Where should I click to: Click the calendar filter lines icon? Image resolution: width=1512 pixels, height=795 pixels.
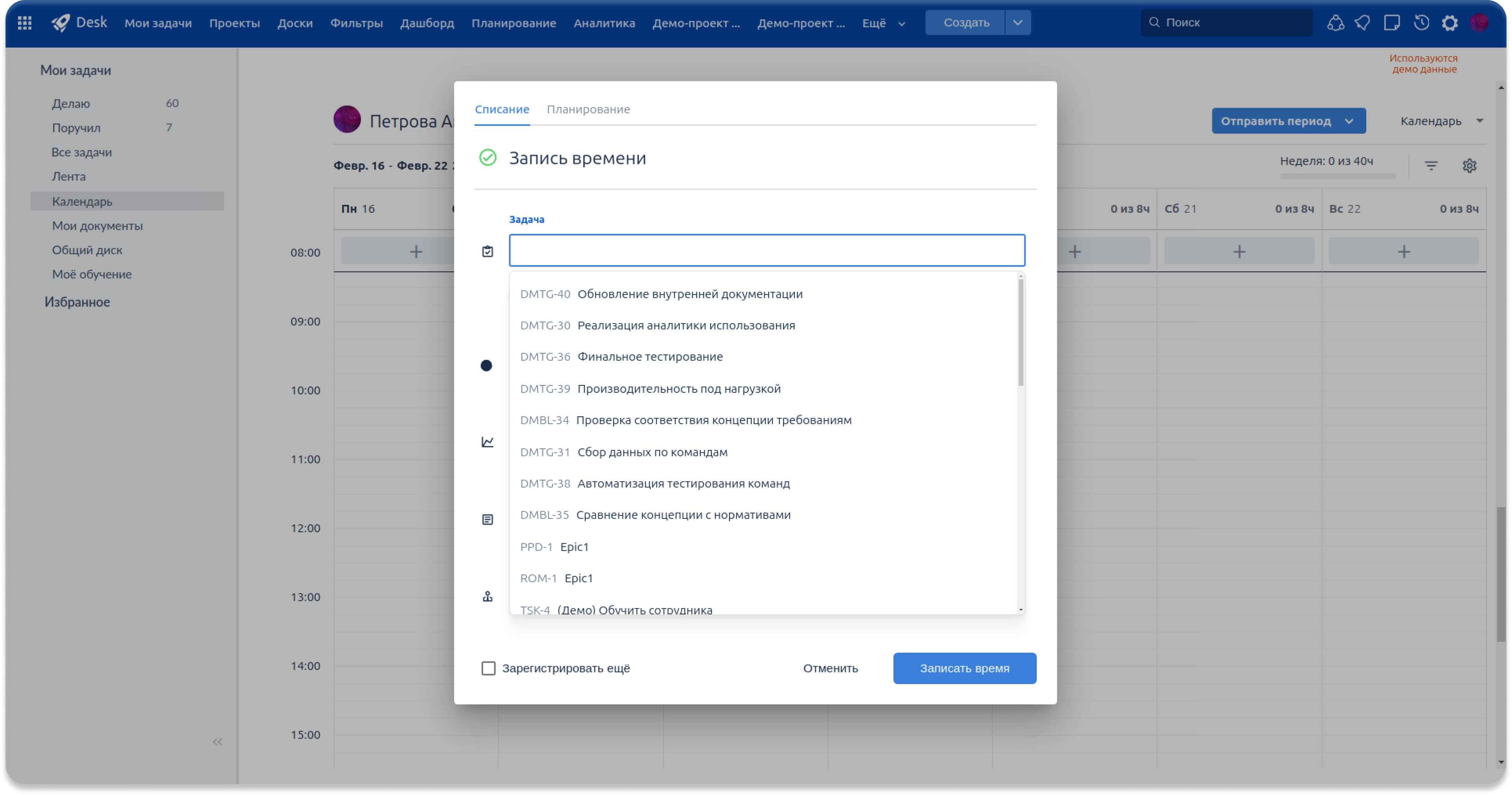(x=1431, y=166)
